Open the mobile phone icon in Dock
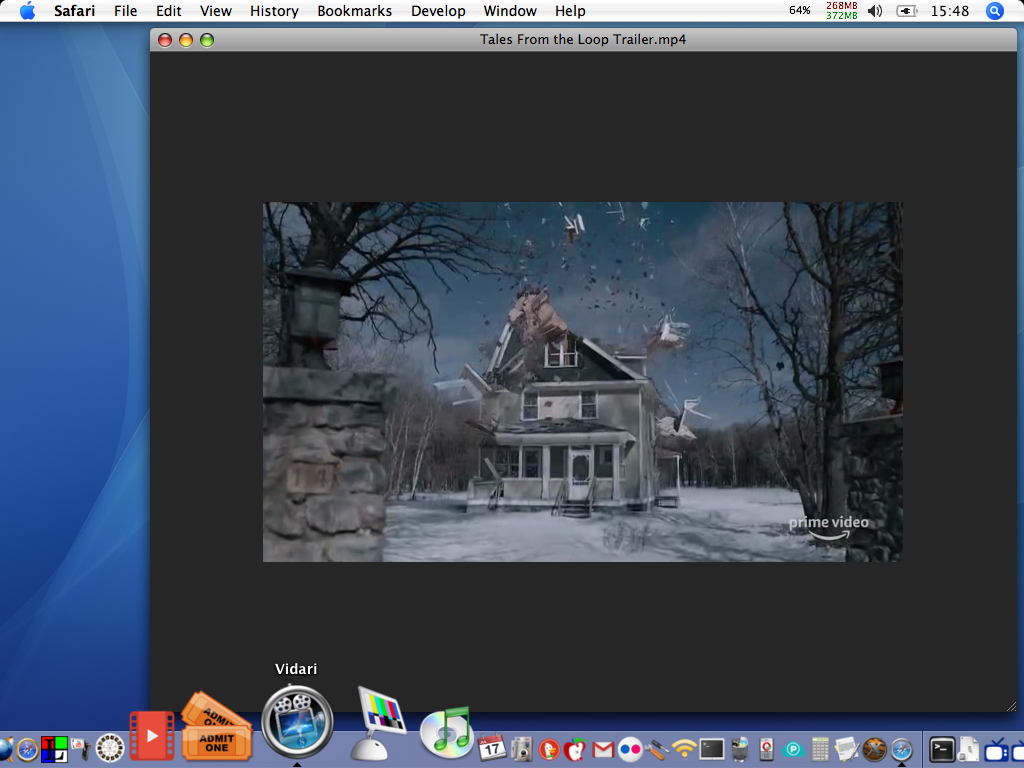This screenshot has width=1024, height=768. pos(766,749)
